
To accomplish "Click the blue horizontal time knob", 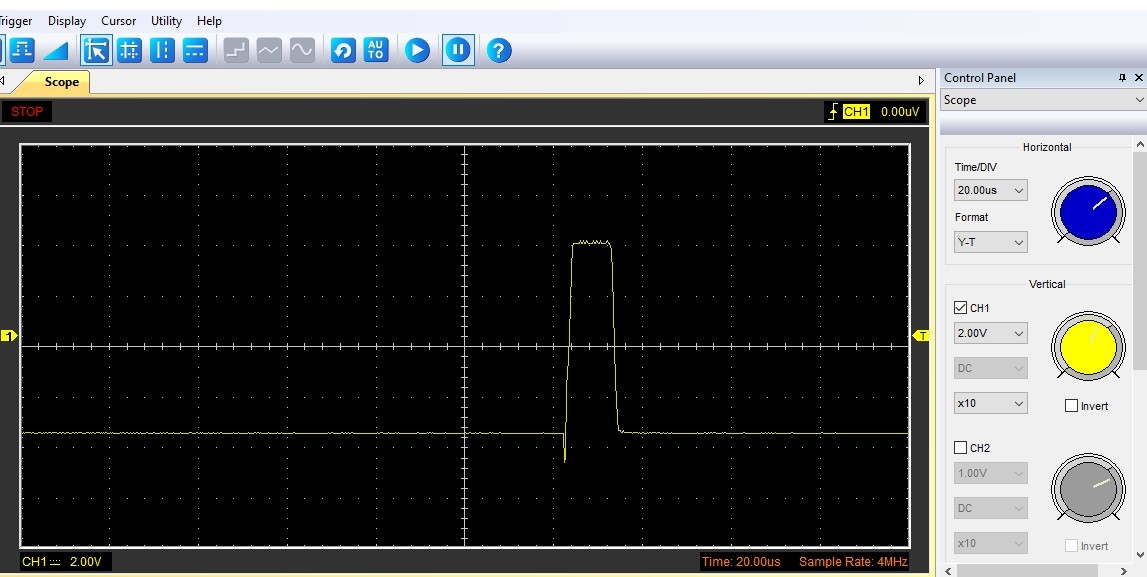I will pyautogui.click(x=1088, y=212).
